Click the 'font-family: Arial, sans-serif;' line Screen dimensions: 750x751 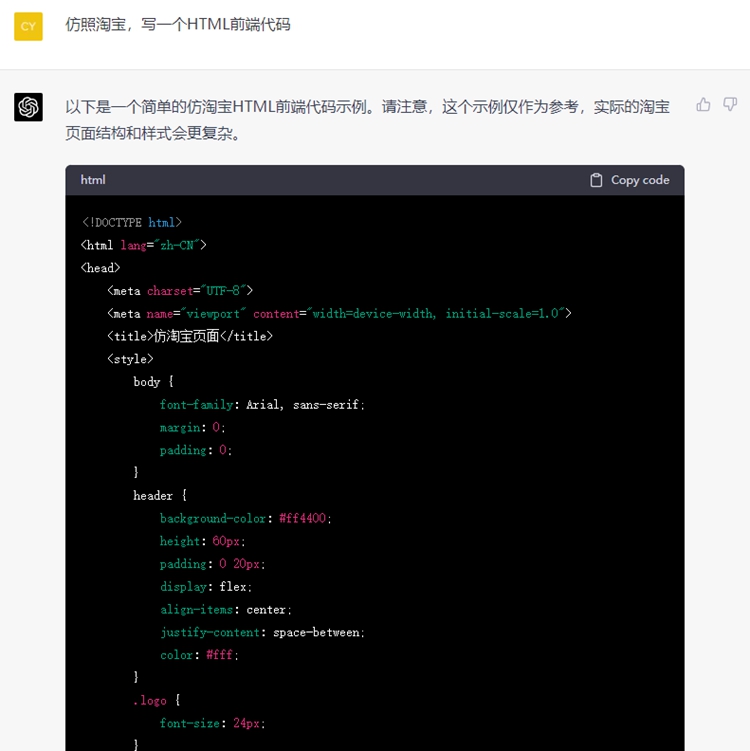point(262,405)
